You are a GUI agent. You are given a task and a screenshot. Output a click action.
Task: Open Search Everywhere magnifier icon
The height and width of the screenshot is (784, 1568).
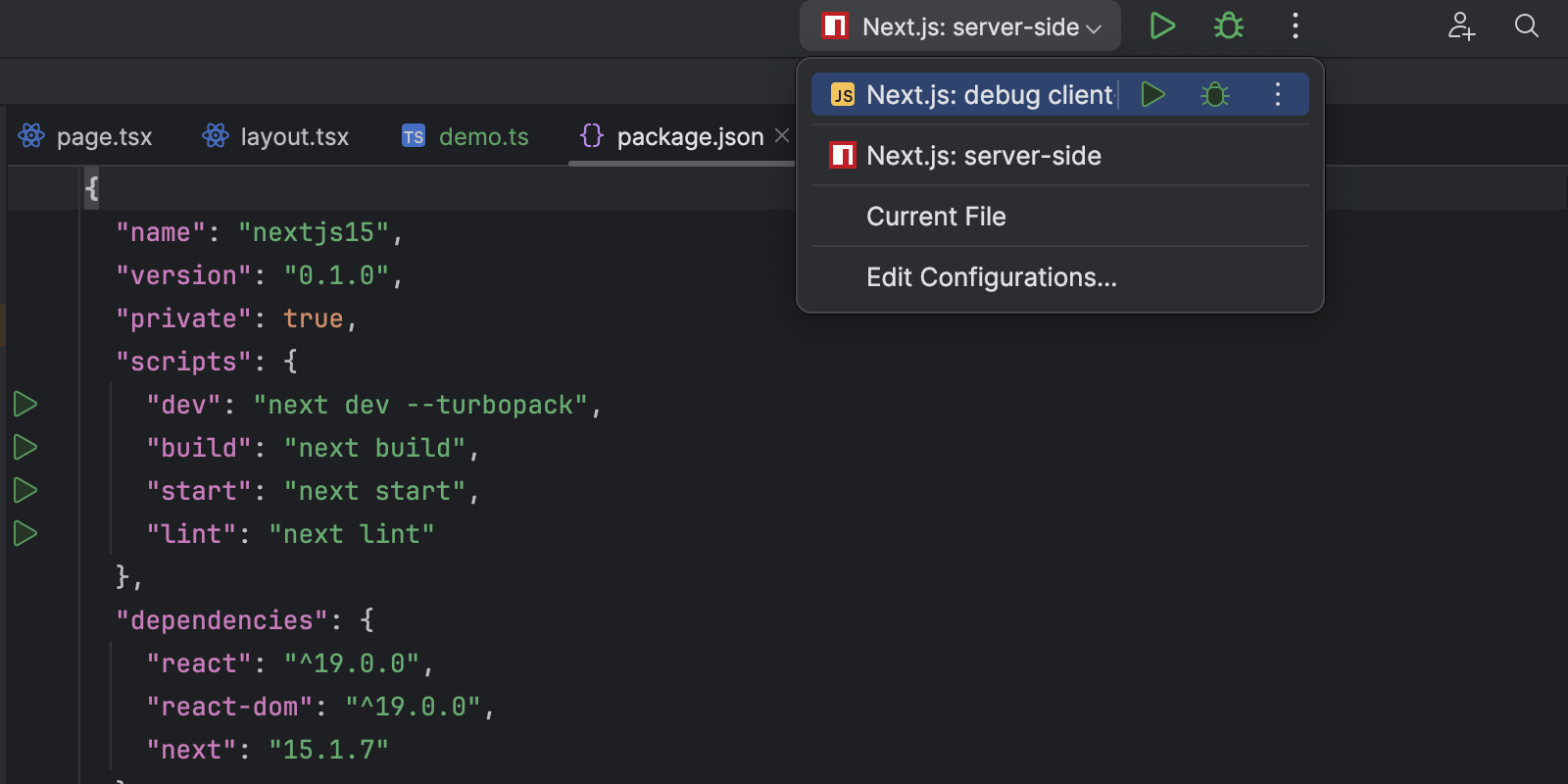(x=1526, y=26)
